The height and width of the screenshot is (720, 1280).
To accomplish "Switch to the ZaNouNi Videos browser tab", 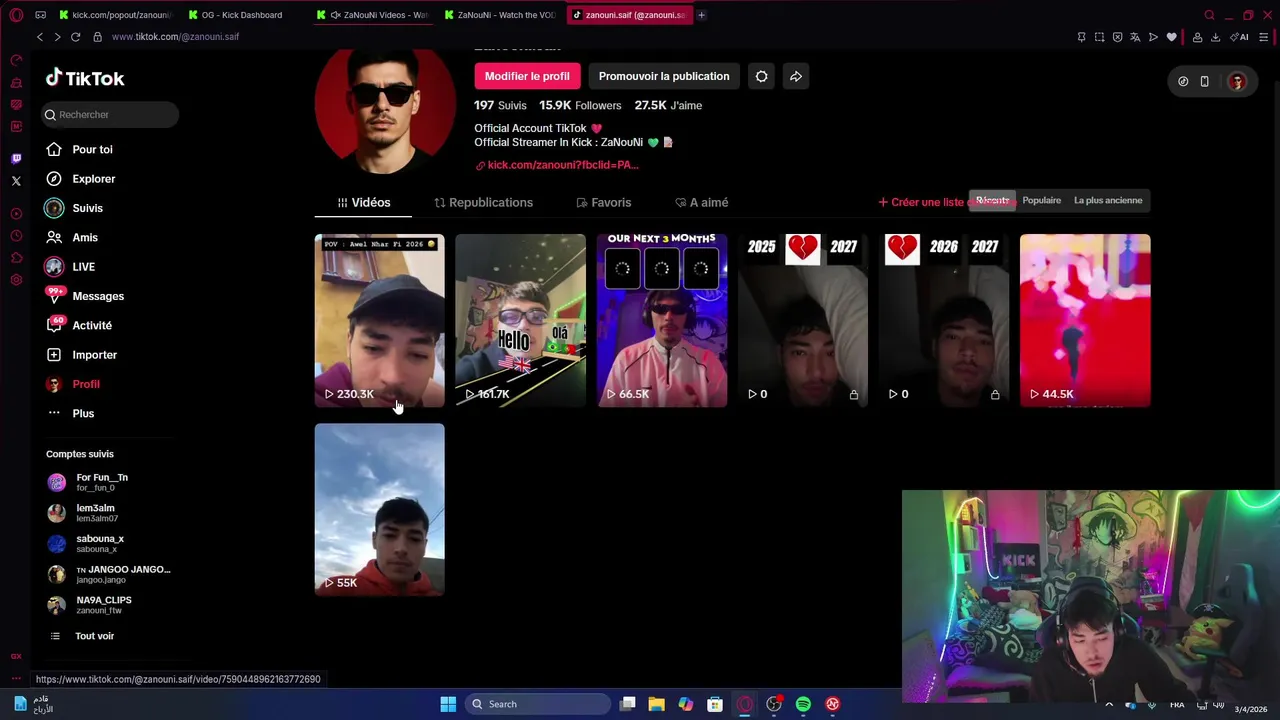I will click(x=372, y=15).
